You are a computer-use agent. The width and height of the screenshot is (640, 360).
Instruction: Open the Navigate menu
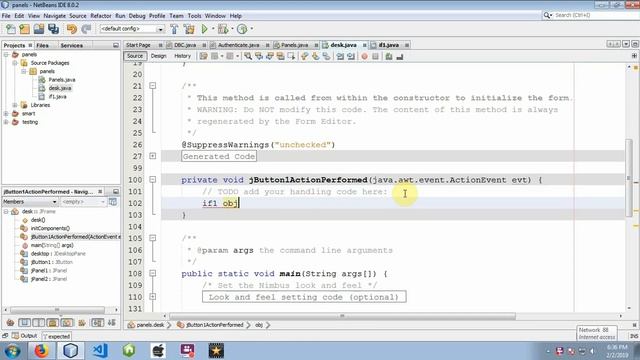point(54,16)
